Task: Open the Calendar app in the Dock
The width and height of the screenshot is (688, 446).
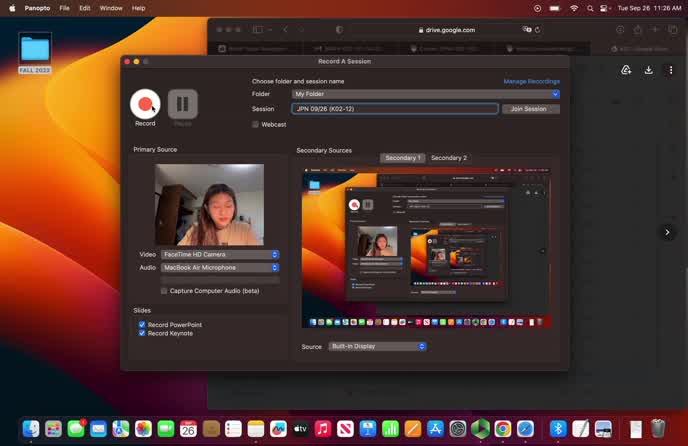Action: [x=188, y=428]
